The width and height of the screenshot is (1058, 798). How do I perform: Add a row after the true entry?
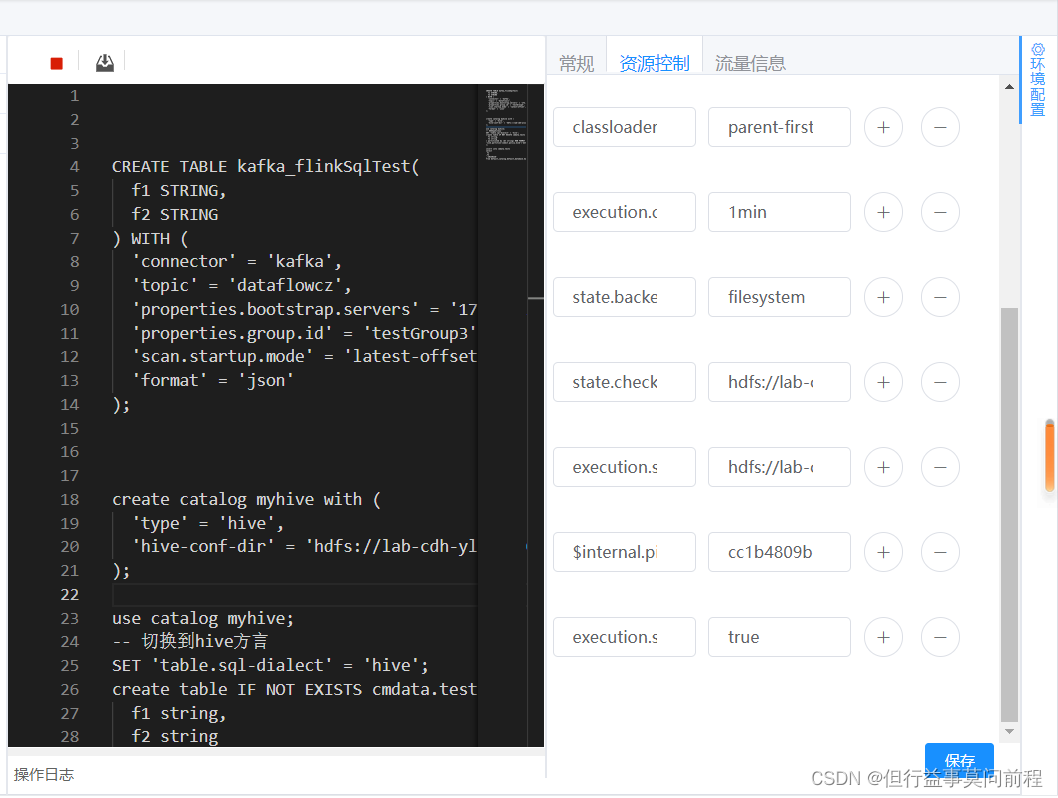point(883,637)
